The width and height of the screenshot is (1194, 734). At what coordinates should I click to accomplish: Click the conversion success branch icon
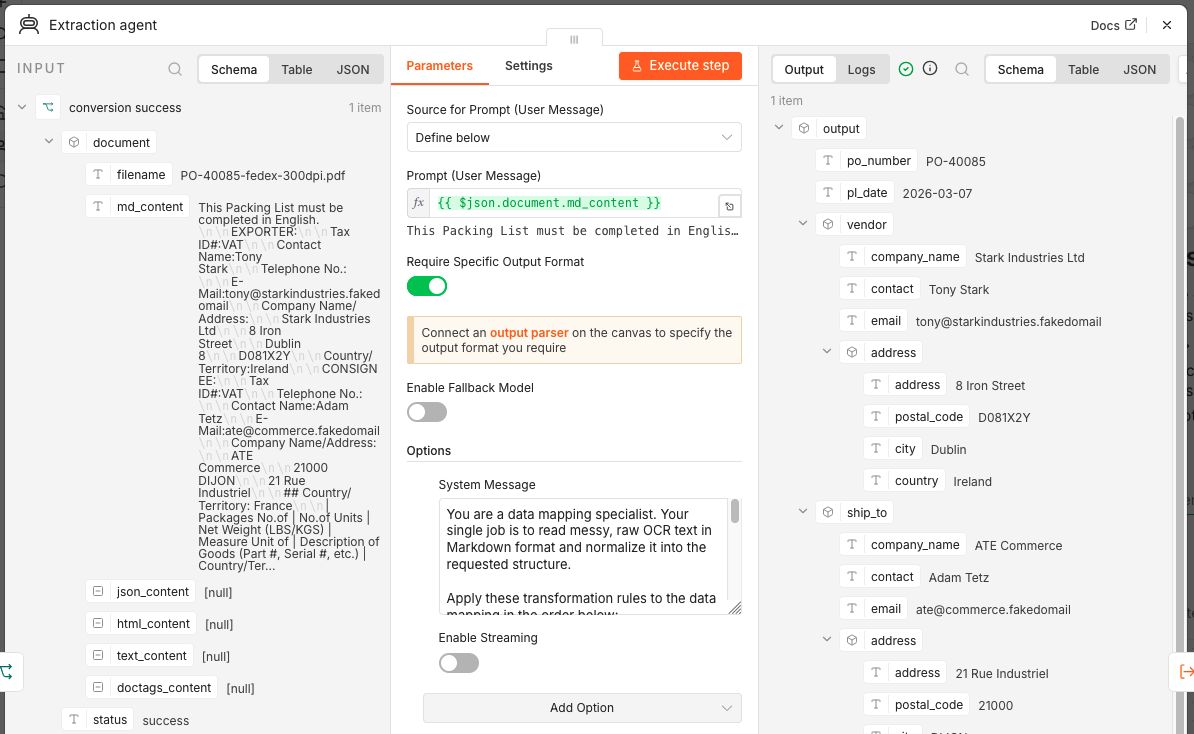(48, 107)
